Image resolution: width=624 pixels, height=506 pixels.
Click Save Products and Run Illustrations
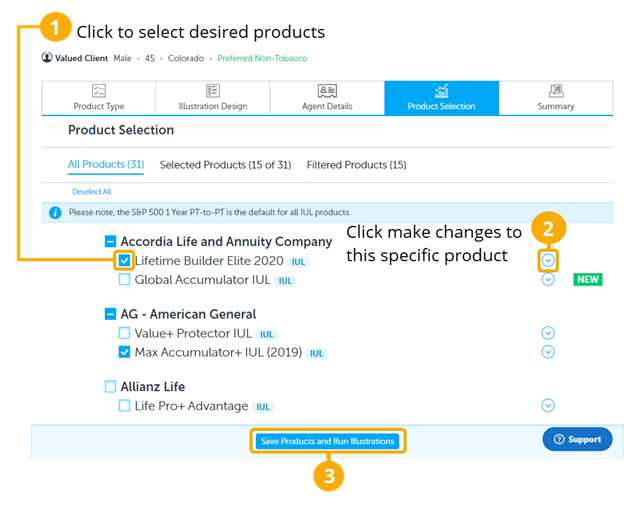(328, 441)
